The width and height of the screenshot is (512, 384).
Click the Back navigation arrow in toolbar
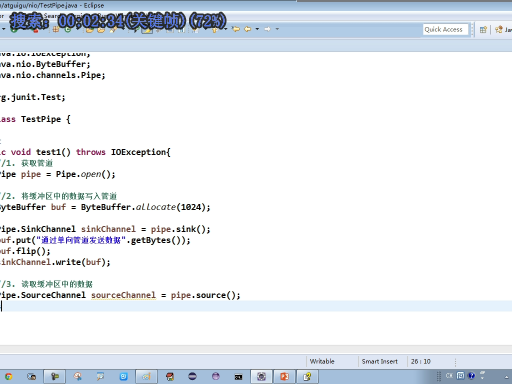[248, 29]
